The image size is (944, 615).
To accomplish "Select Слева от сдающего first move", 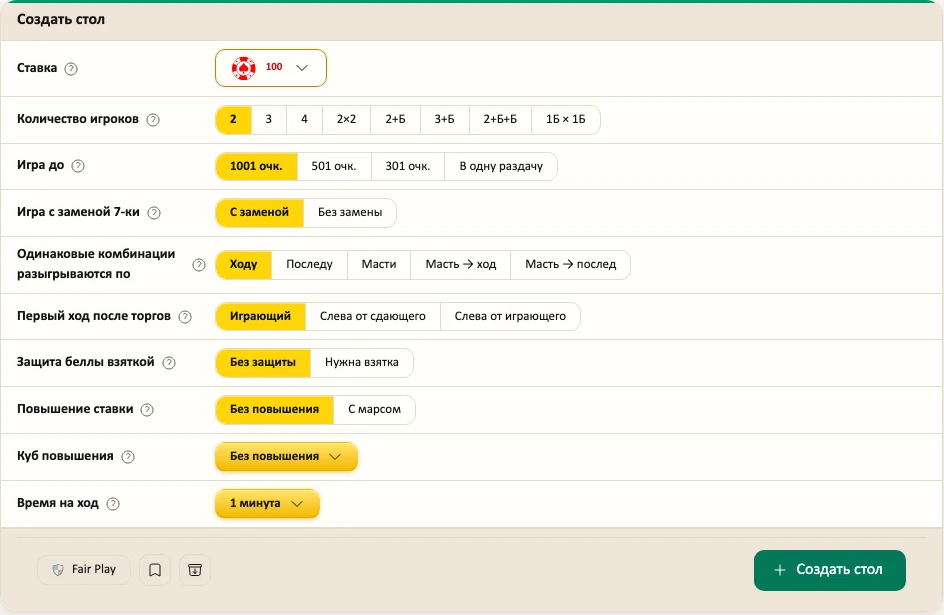I will (373, 316).
